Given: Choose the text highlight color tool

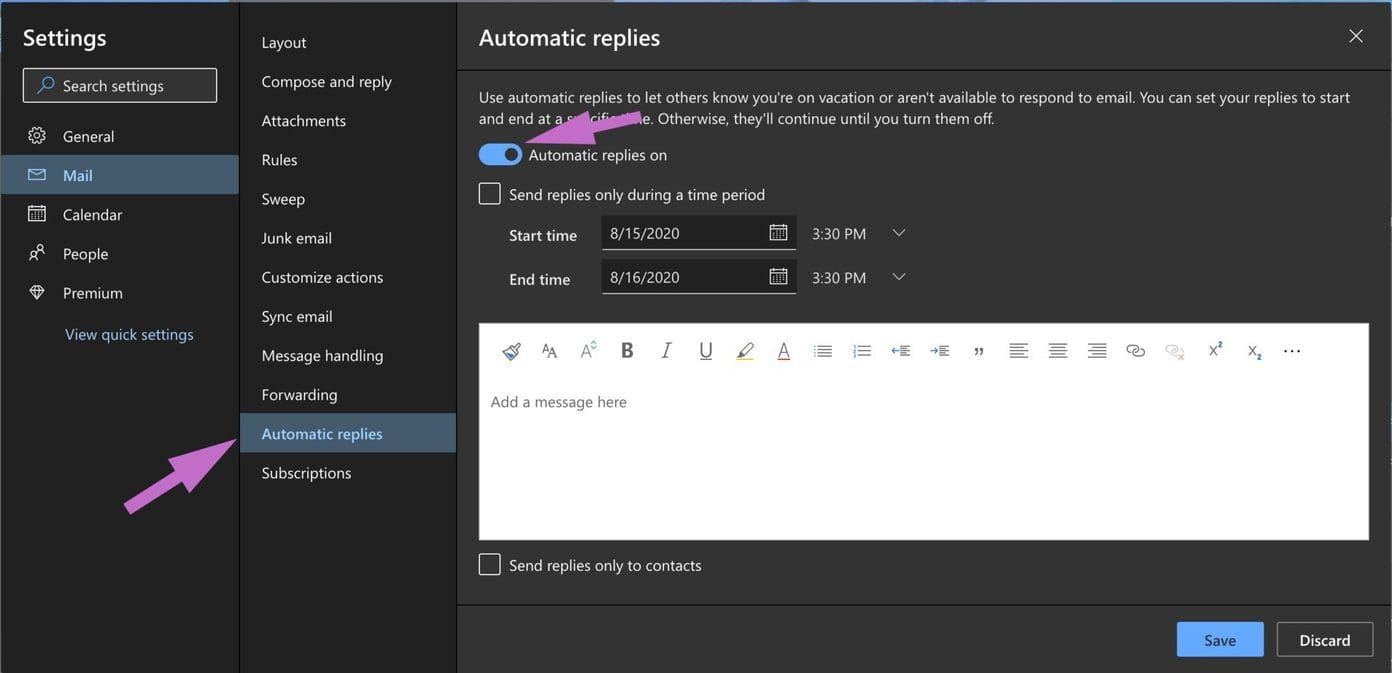Looking at the screenshot, I should point(745,351).
